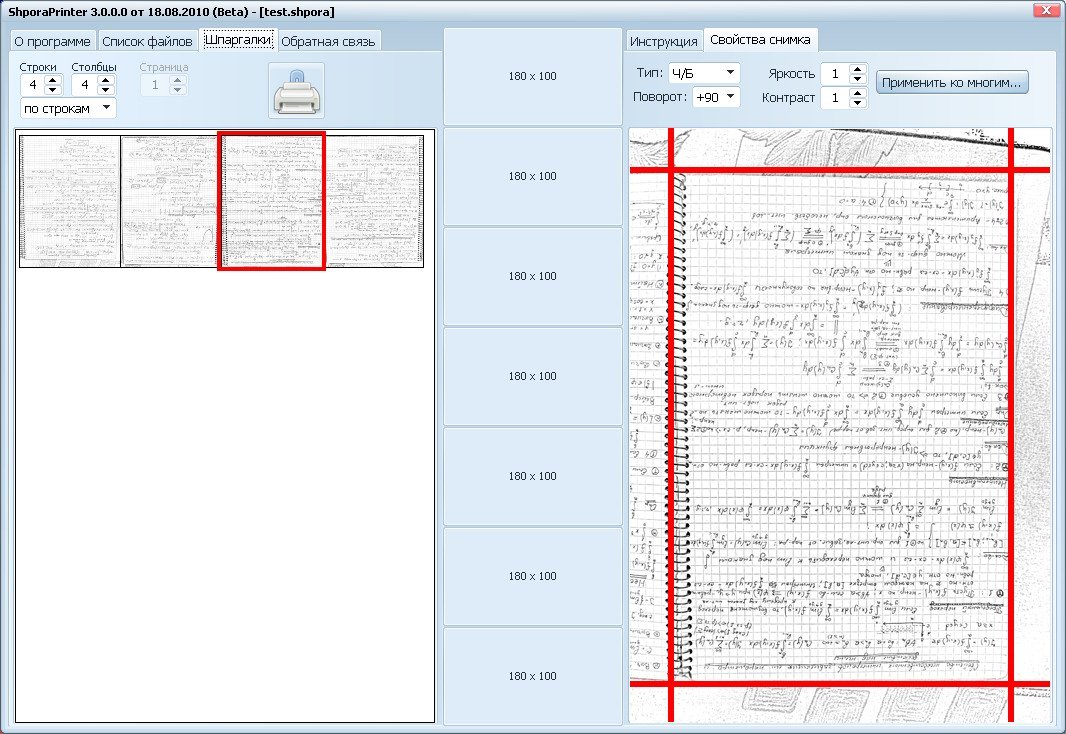Click the third '180 x 100' panel
The width and height of the screenshot is (1066, 734).
533,276
